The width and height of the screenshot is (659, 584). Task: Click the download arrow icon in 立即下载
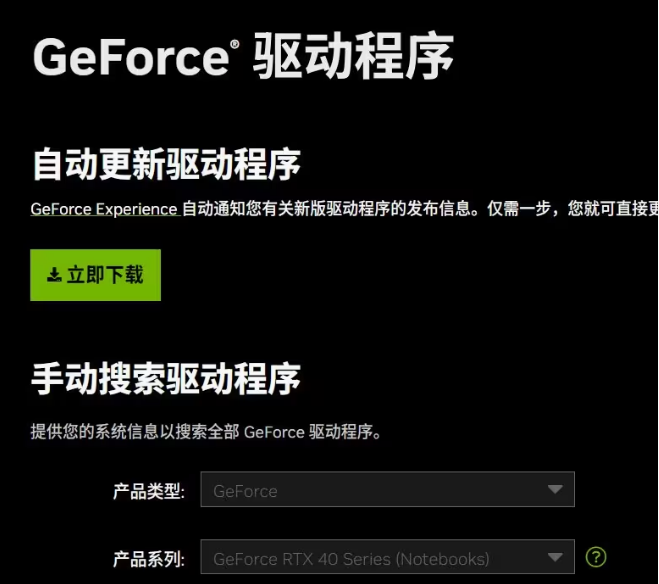[54, 275]
